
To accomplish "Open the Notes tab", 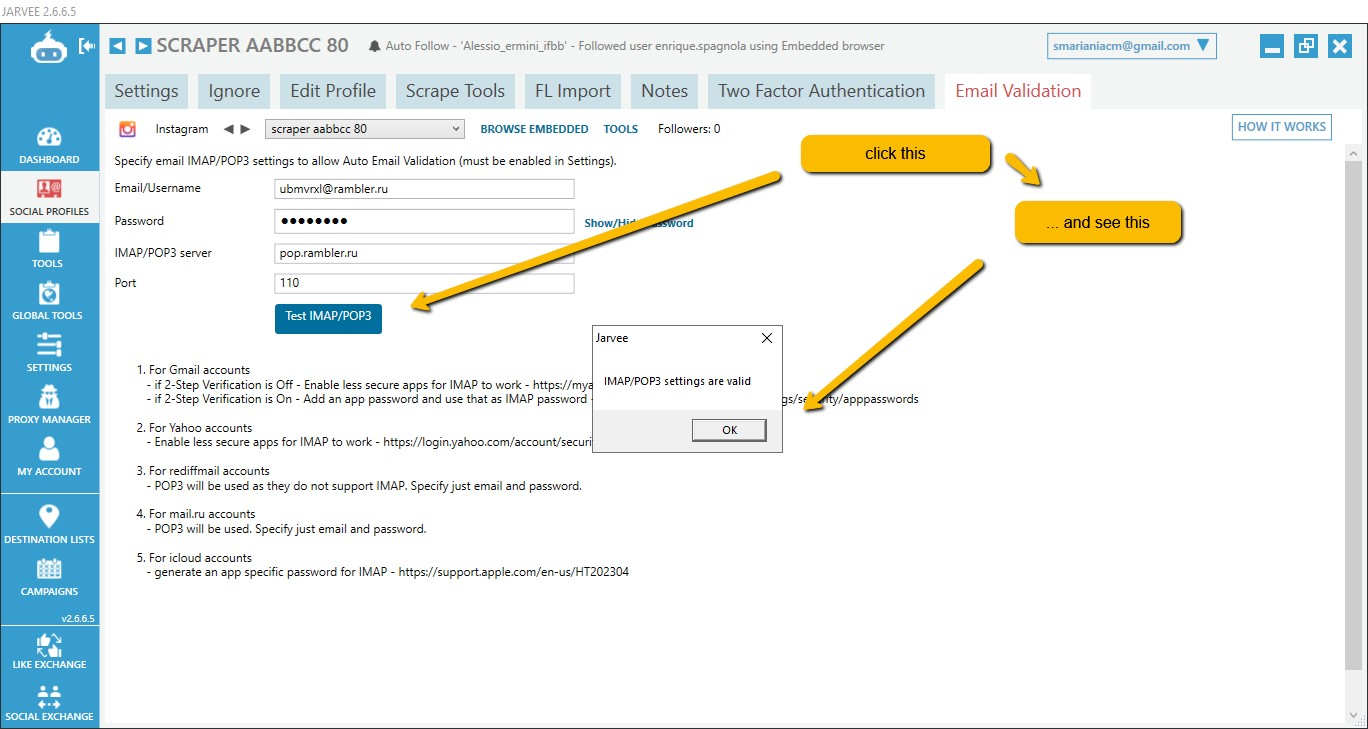I will (664, 91).
